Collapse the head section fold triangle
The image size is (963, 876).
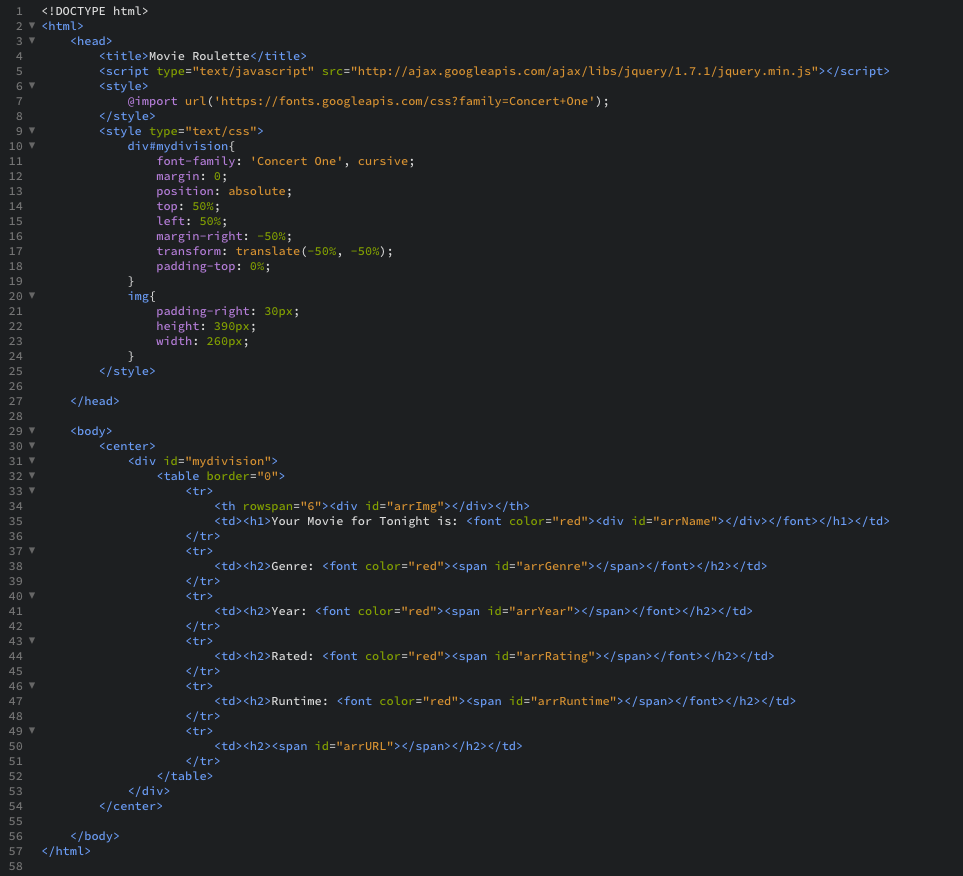coord(30,41)
